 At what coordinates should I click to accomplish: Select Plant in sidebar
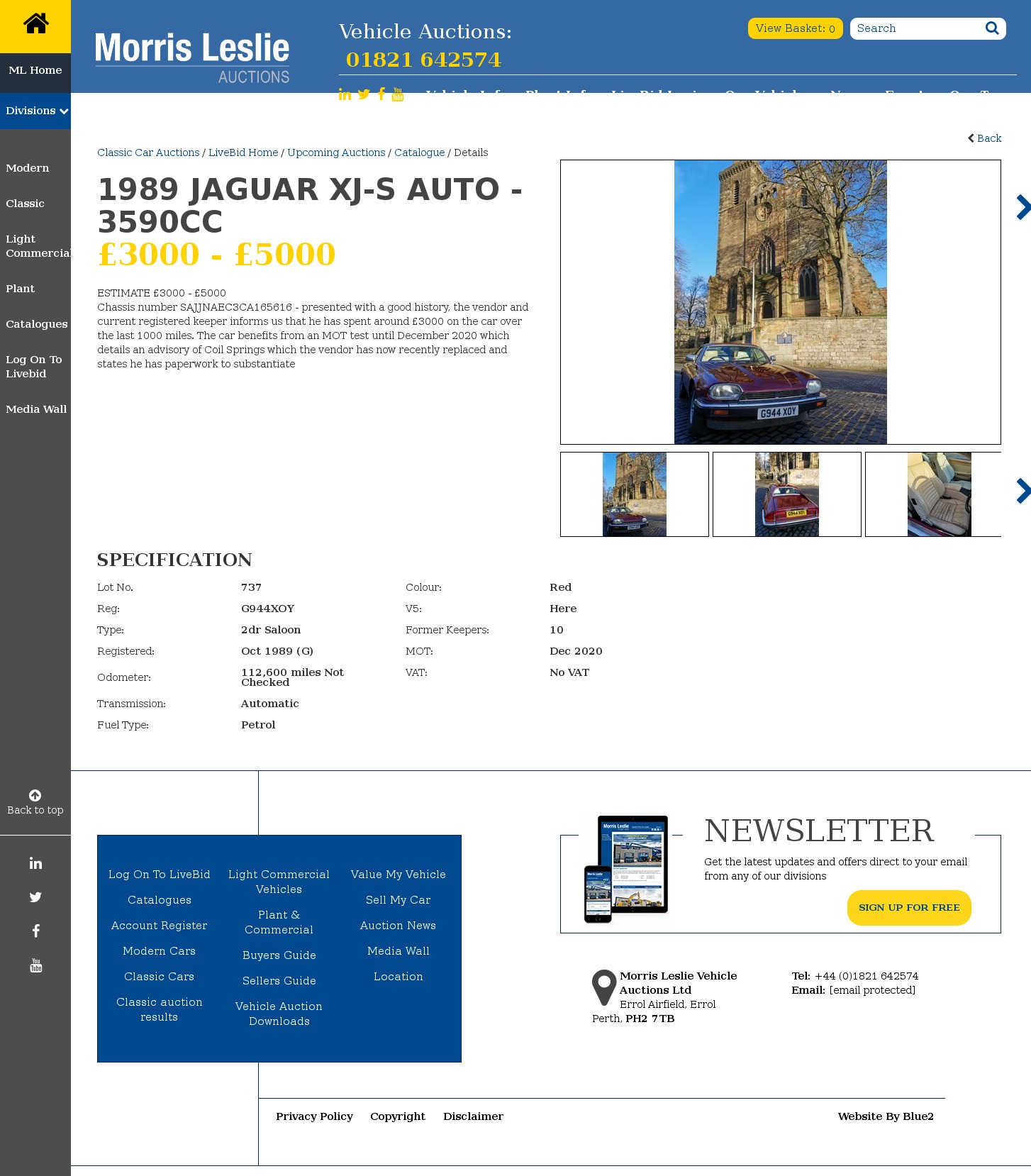(20, 289)
